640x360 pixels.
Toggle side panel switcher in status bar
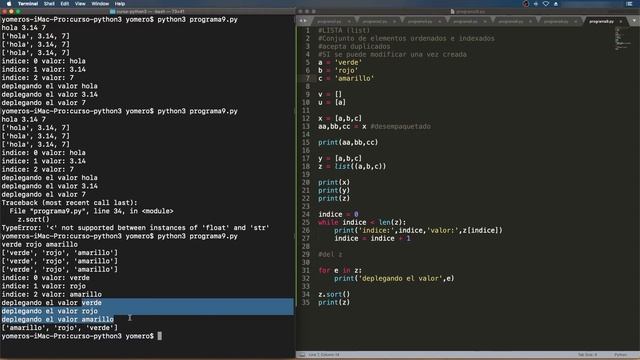coord(302,355)
